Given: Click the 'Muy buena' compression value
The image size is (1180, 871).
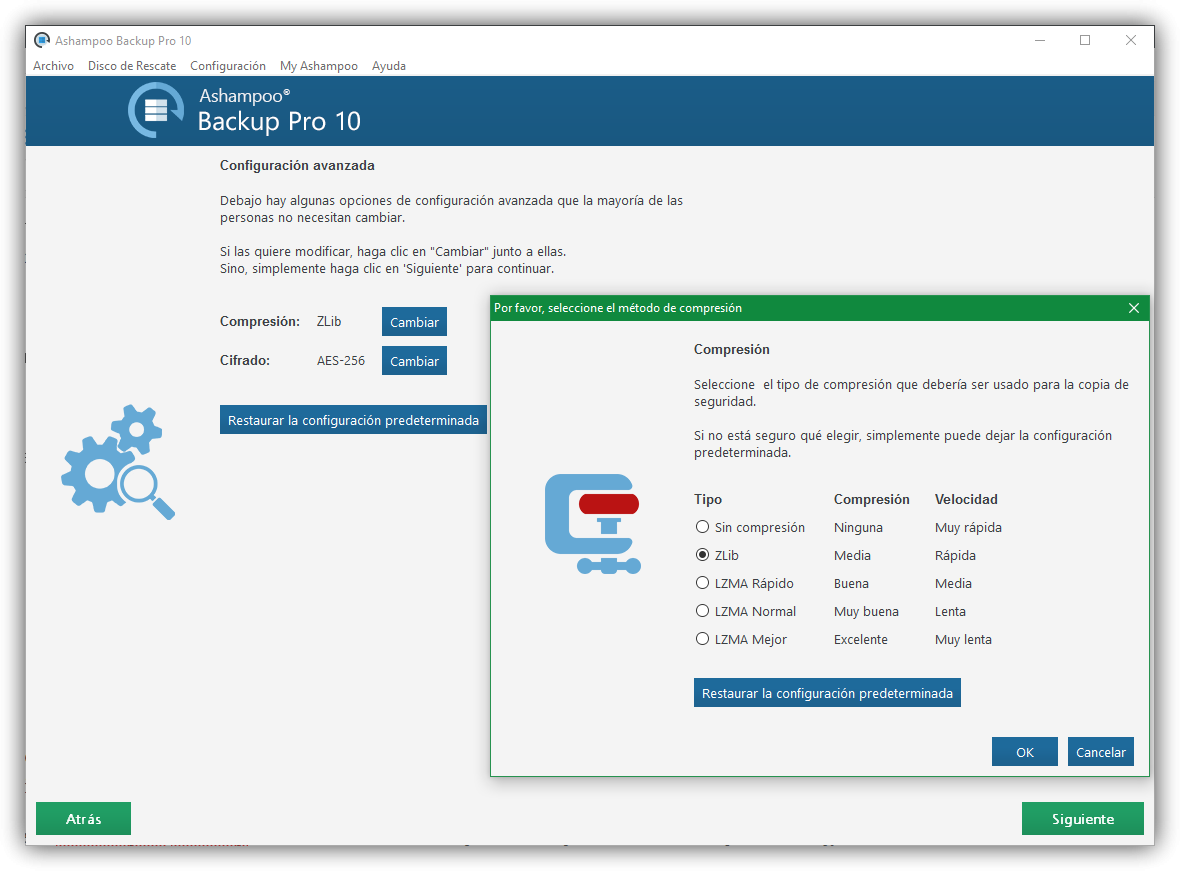Looking at the screenshot, I should click(865, 611).
